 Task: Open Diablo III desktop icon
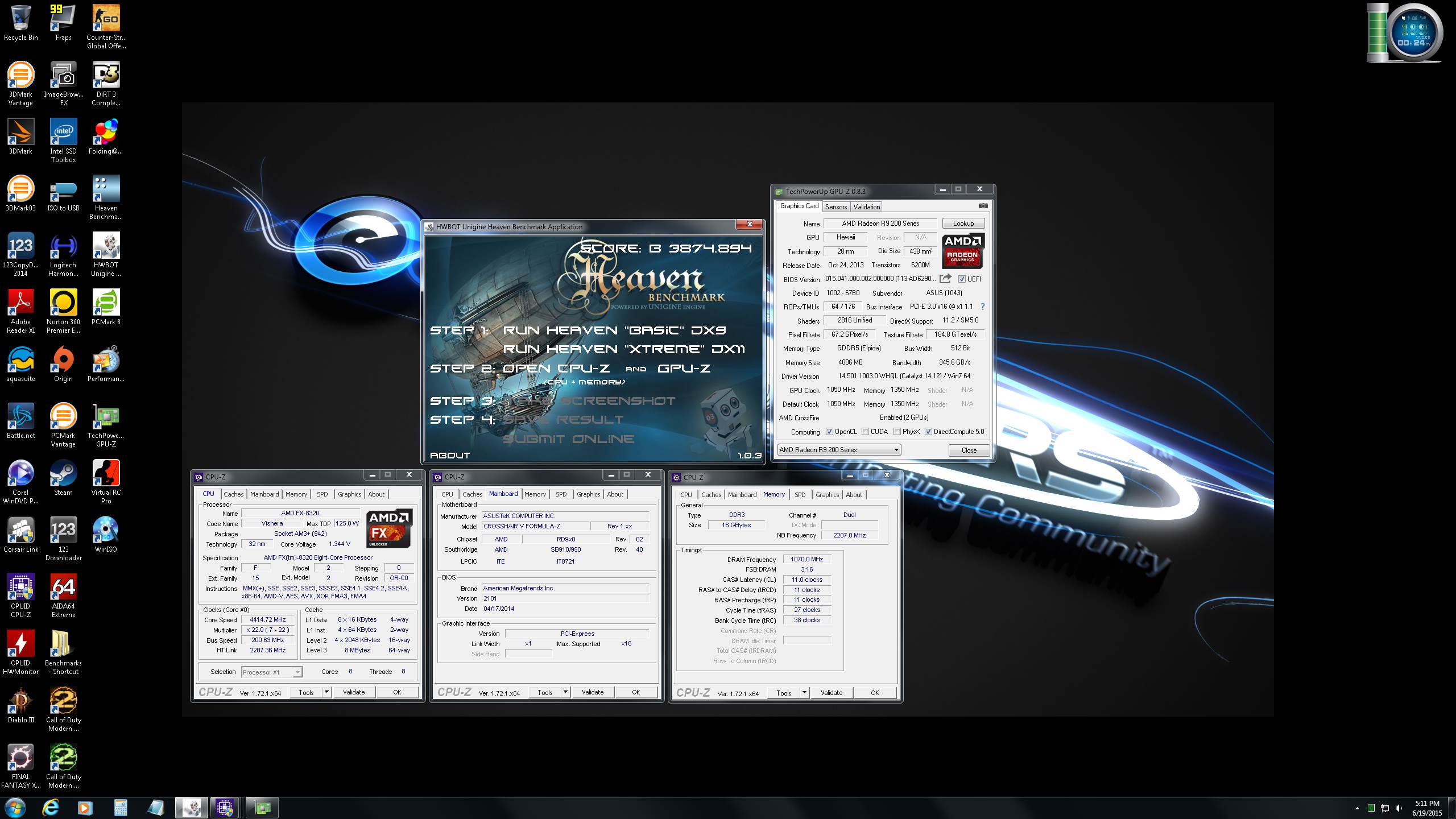pos(21,705)
